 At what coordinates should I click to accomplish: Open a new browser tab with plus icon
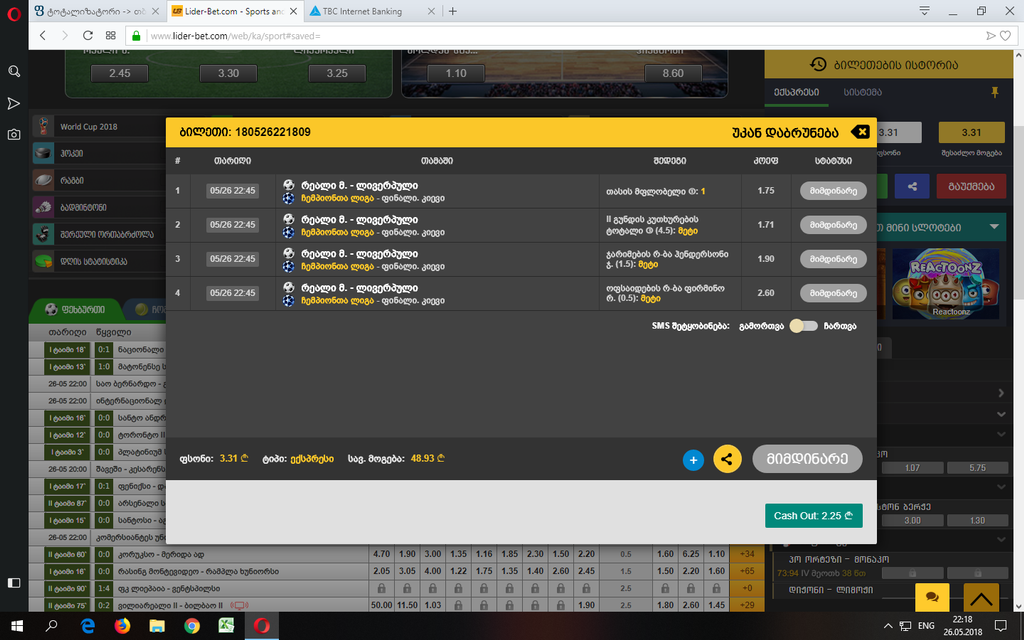pos(453,11)
